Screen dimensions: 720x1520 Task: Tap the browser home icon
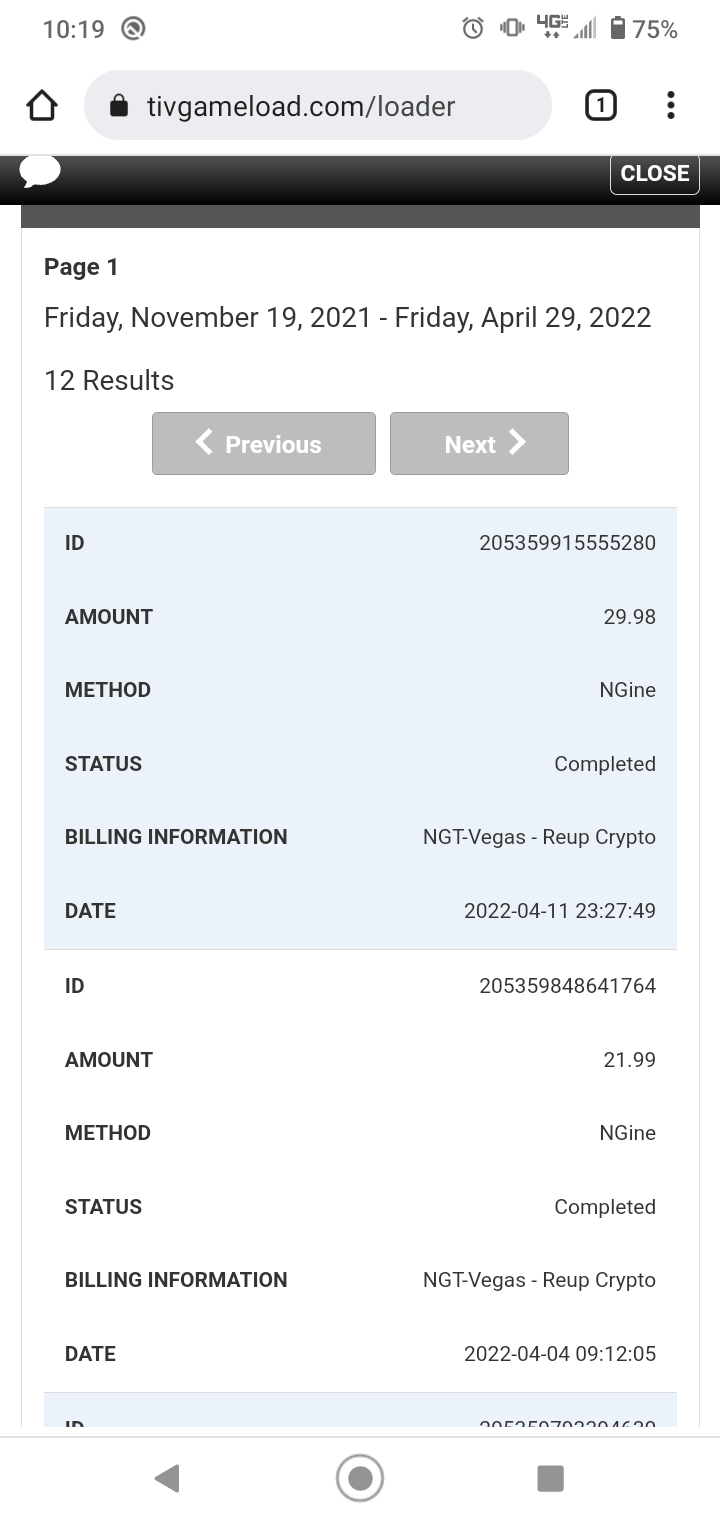tap(41, 106)
